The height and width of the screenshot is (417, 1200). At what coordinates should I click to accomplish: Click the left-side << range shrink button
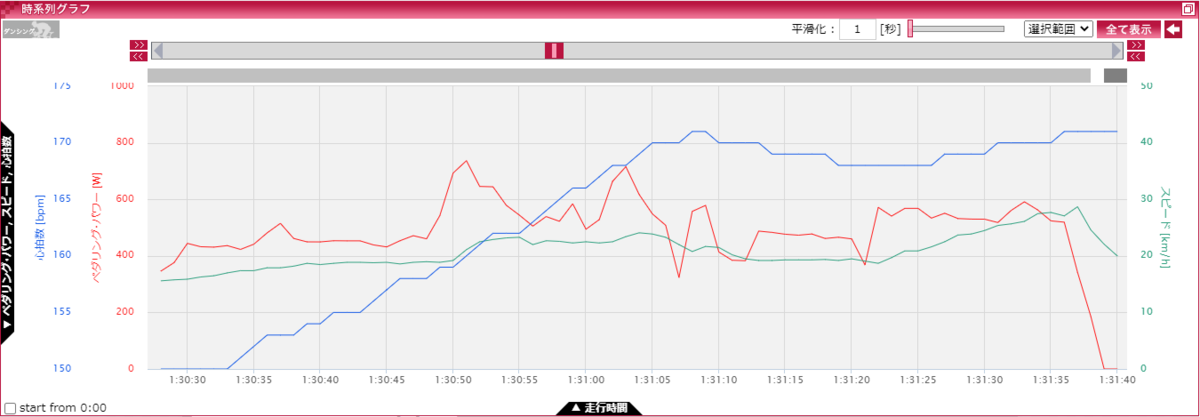[139, 56]
